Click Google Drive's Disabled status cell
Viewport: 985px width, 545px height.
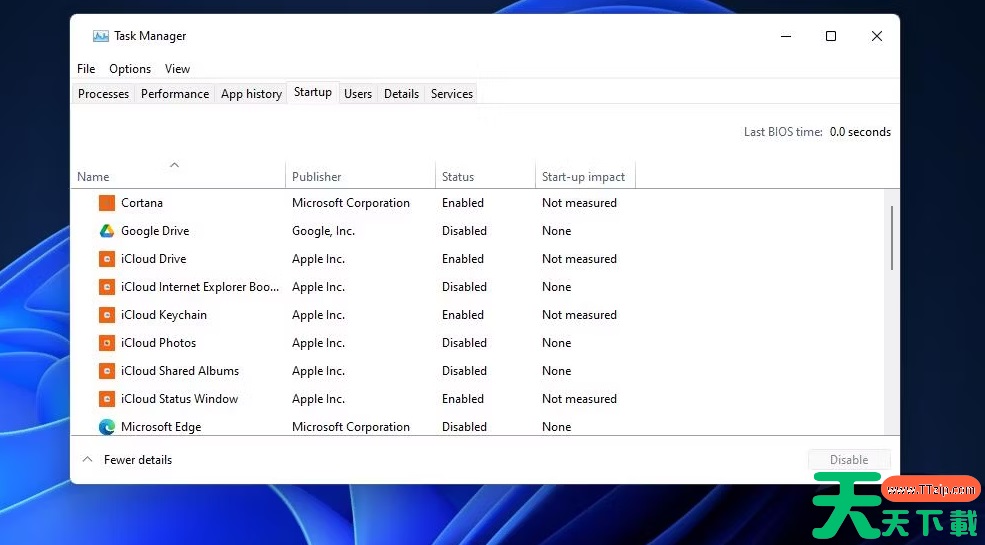click(464, 231)
